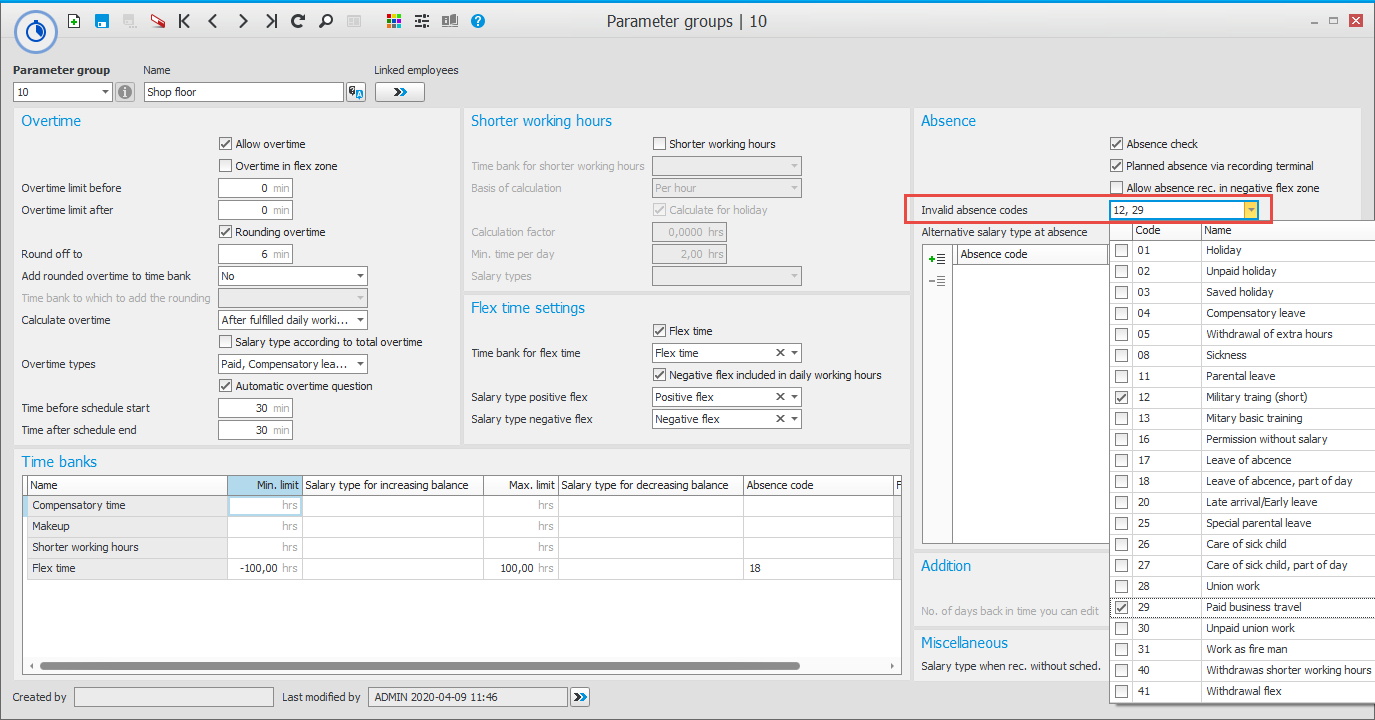
Task: Uncheck the Allow overtime checkbox
Action: pos(226,144)
